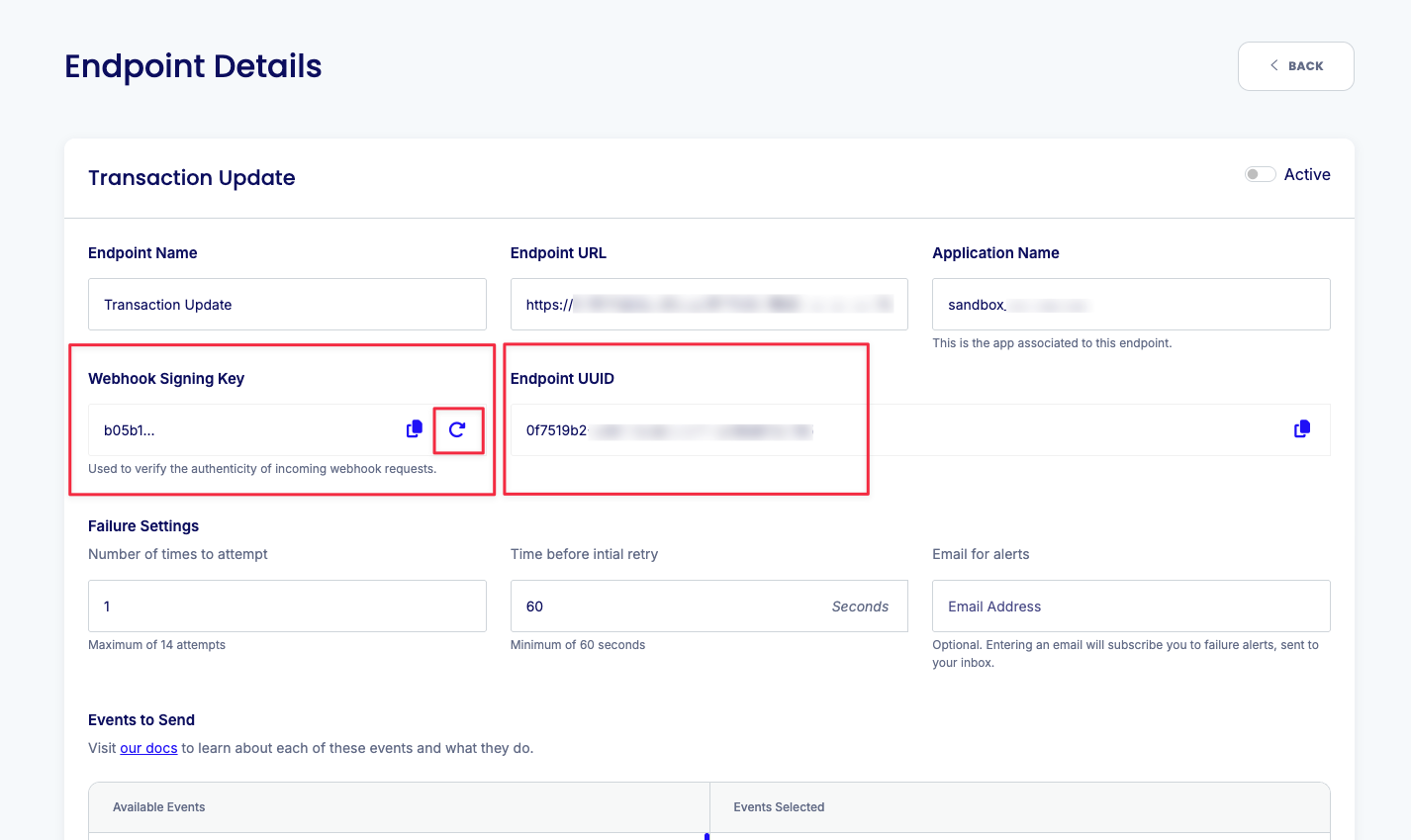Click 'Maximum of 14 attempts' hint

[x=156, y=645]
